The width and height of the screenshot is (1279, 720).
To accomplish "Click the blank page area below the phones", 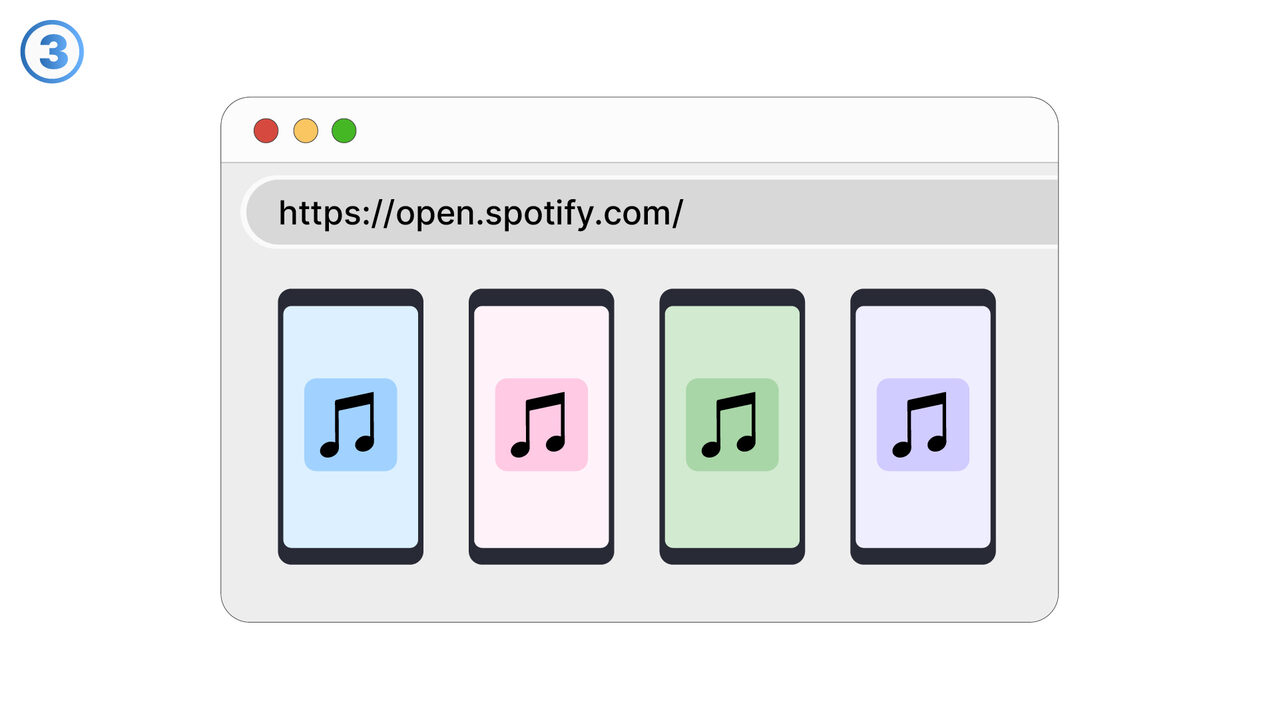I will click(640, 593).
